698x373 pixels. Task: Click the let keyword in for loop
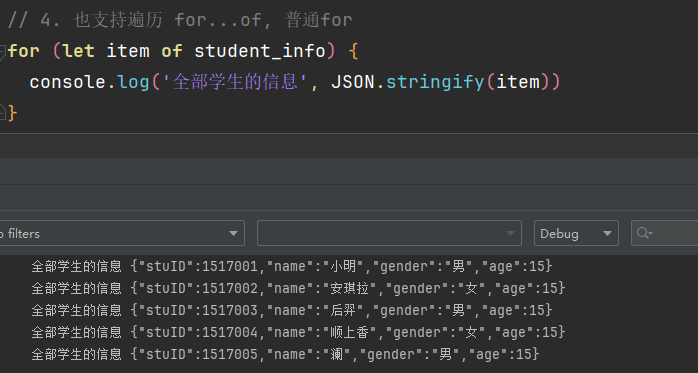click(79, 51)
